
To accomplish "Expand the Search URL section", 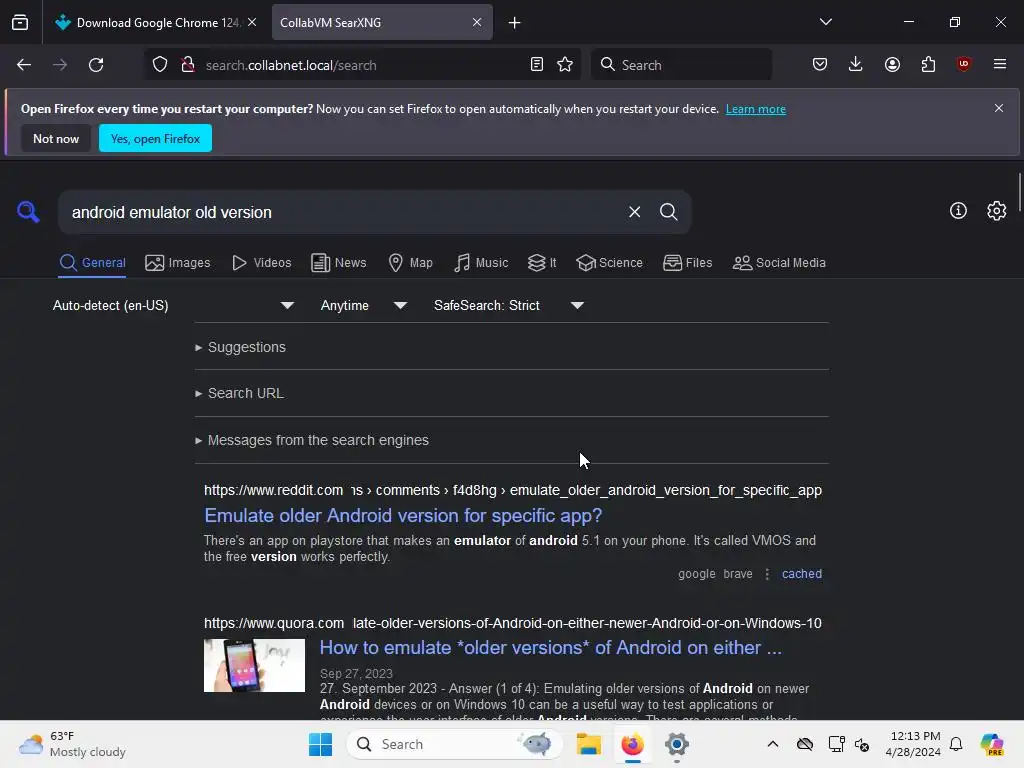I will (239, 393).
